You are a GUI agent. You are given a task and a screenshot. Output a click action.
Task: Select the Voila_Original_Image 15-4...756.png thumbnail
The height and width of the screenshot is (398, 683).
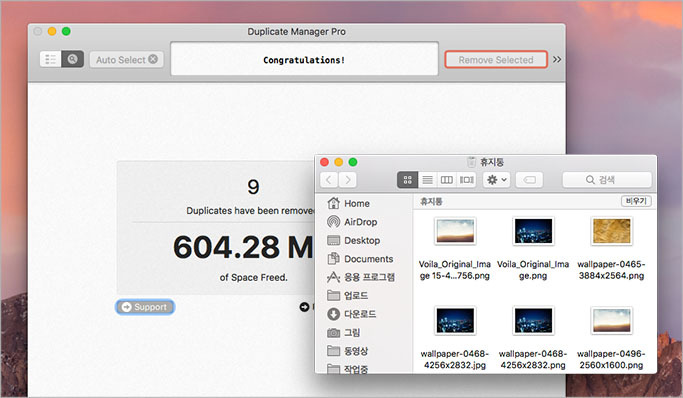pos(455,231)
